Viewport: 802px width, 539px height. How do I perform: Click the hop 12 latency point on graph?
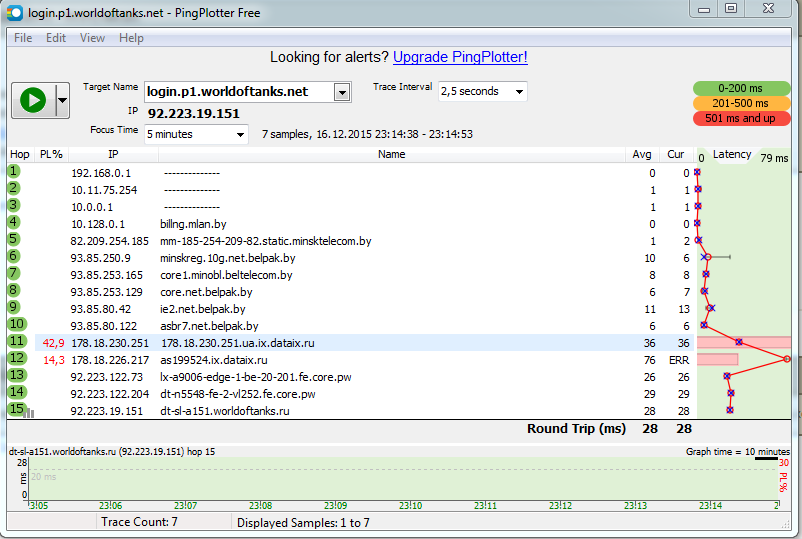tap(787, 359)
